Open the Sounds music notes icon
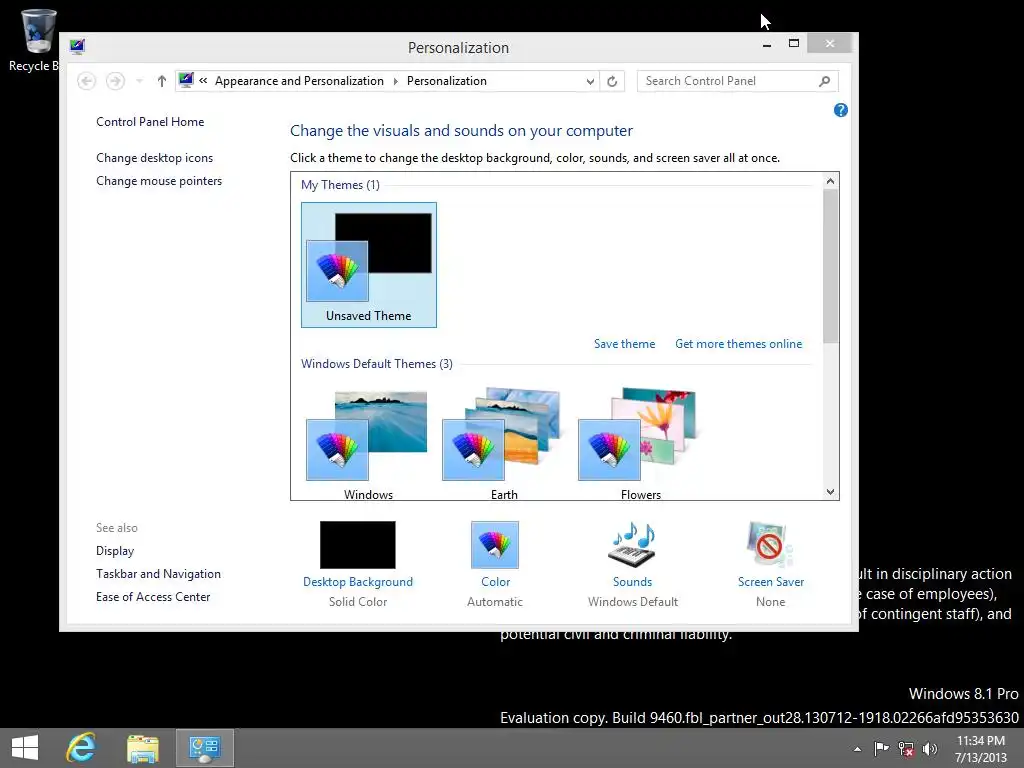Screen dimensions: 1024x768 pyautogui.click(x=632, y=545)
